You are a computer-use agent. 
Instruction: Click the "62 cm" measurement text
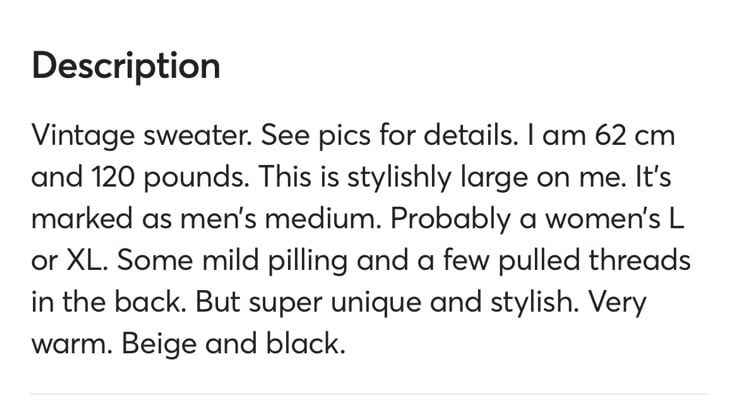click(x=635, y=135)
